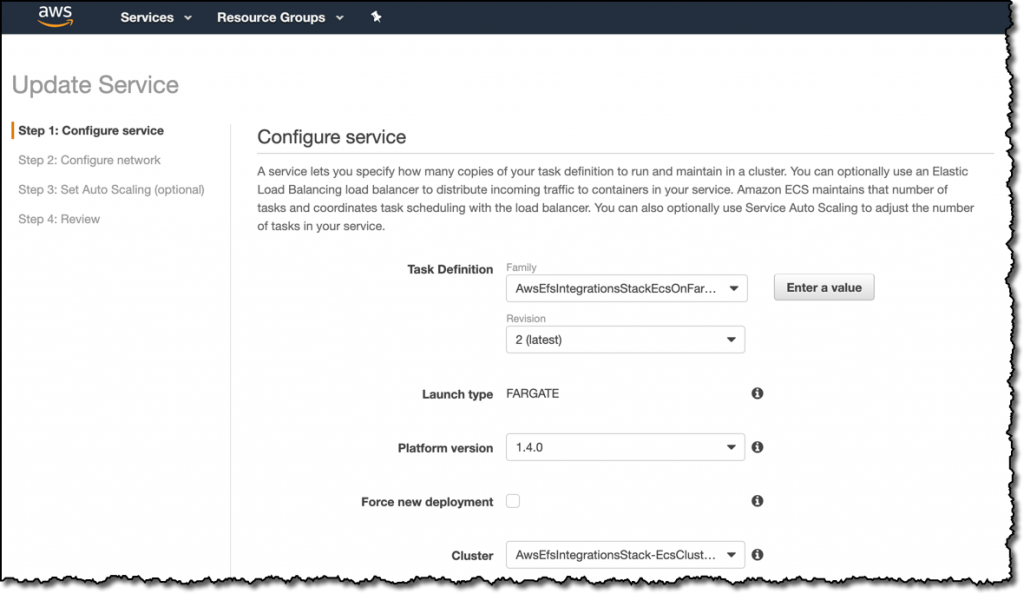Show info for Launch type
The image size is (1024, 594).
pos(757,394)
